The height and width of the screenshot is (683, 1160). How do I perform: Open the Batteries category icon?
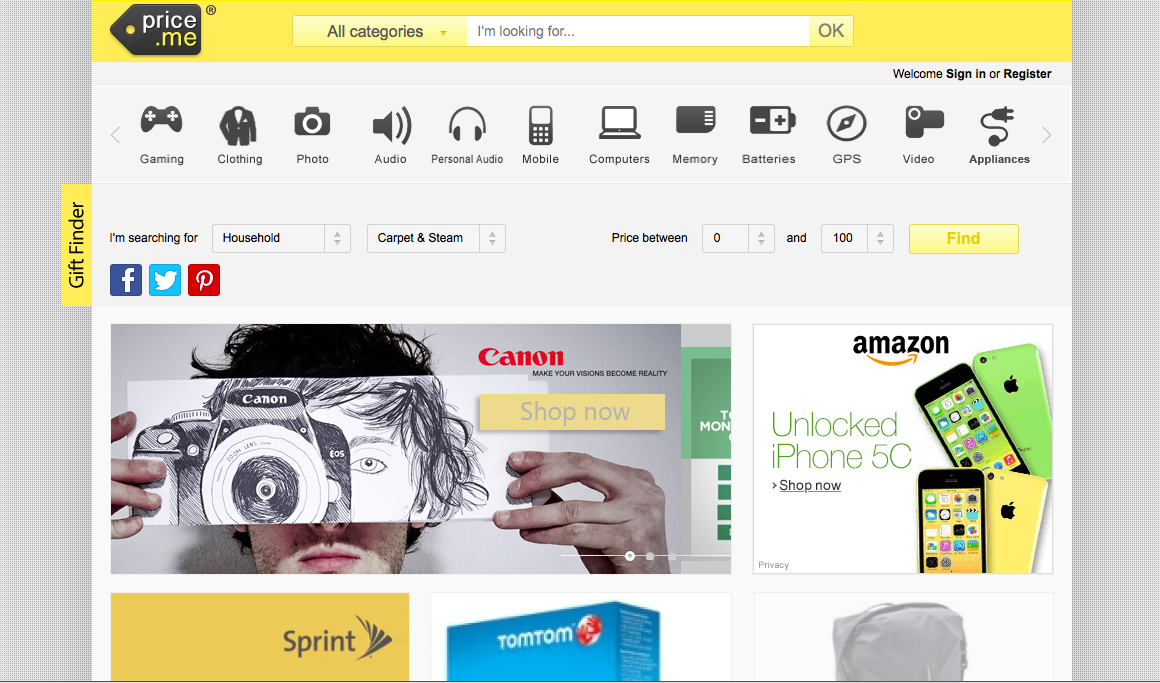[772, 121]
